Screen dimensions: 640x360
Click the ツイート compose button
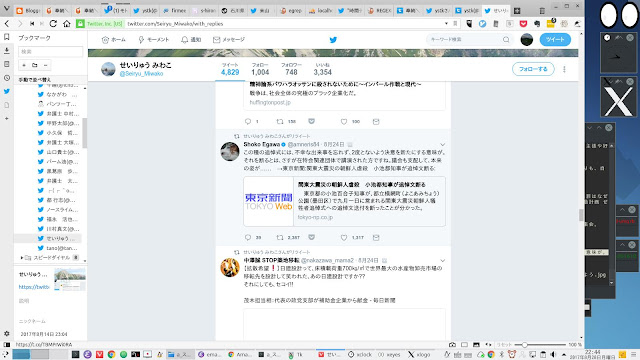pos(555,40)
